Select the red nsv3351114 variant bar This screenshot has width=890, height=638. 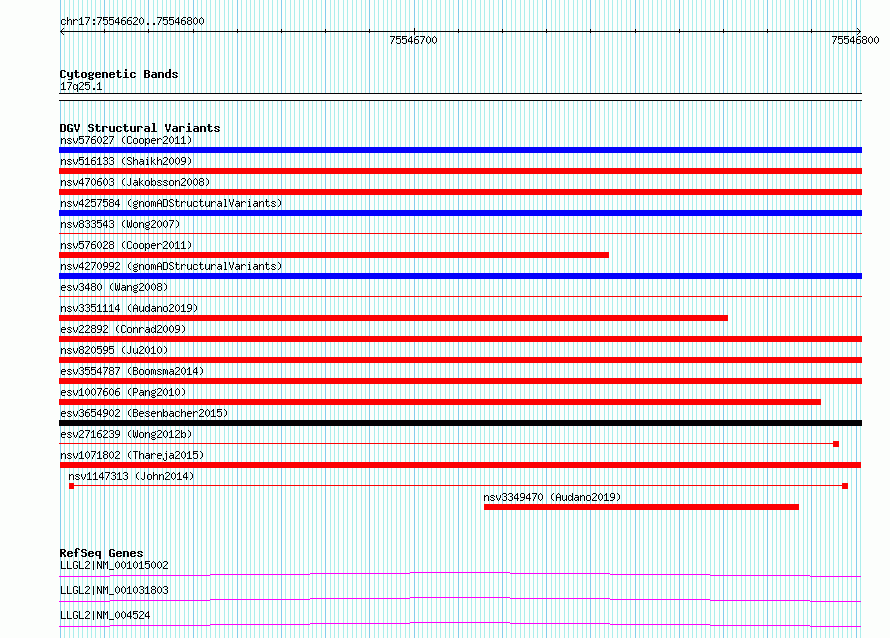pyautogui.click(x=393, y=318)
